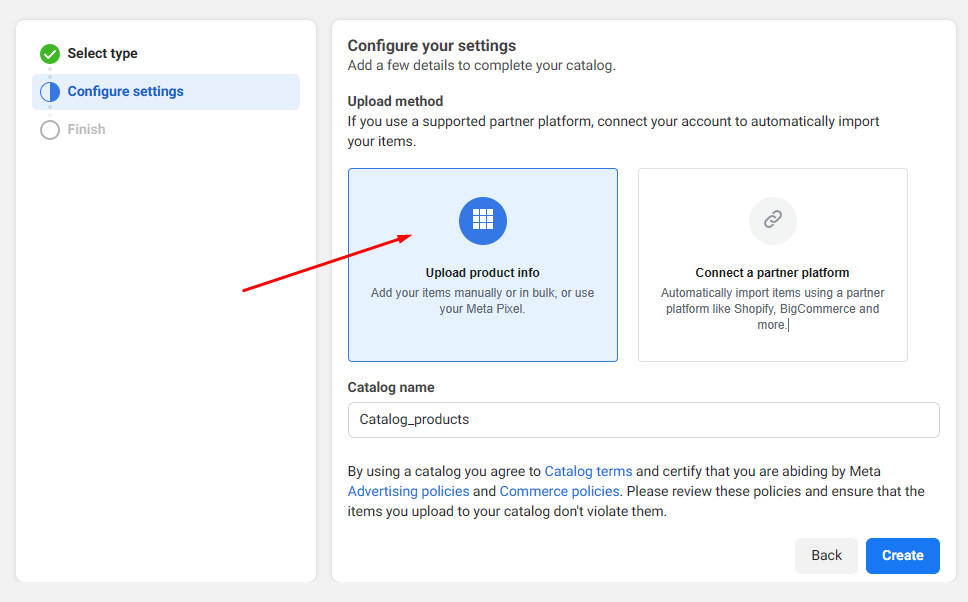Viewport: 968px width, 602px height.
Task: Open the Catalog terms link
Action: click(588, 471)
